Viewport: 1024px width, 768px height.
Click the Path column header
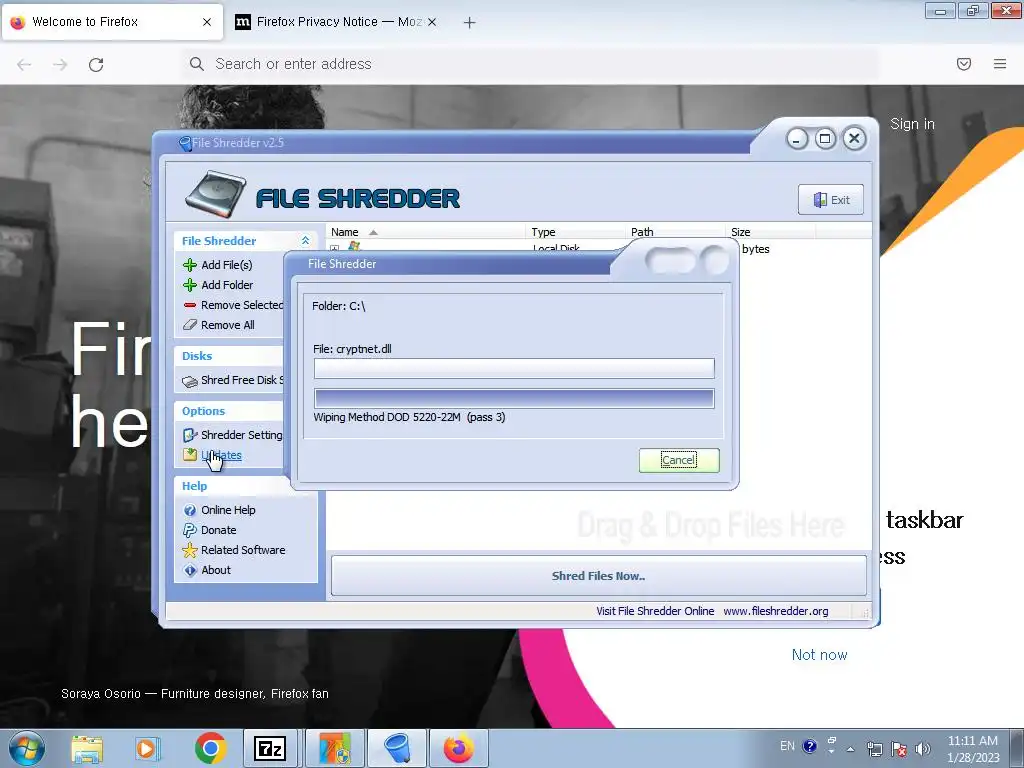[675, 232]
